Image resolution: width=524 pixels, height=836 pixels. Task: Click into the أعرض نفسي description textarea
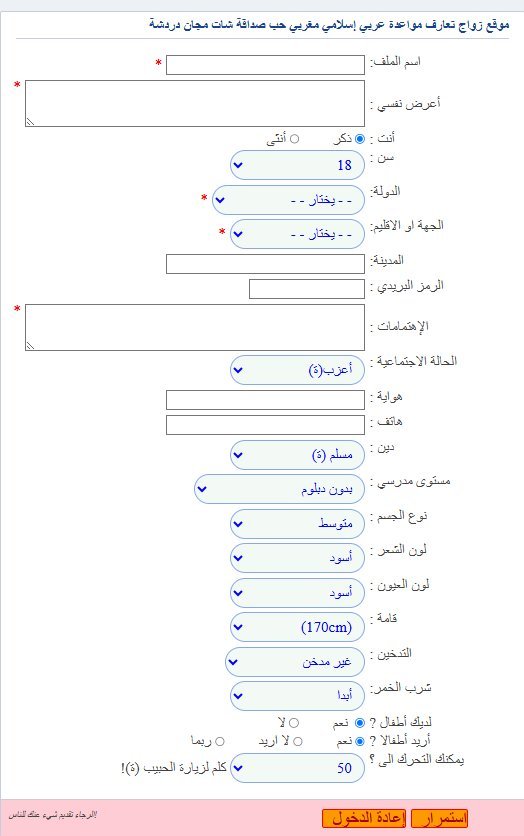[195, 103]
